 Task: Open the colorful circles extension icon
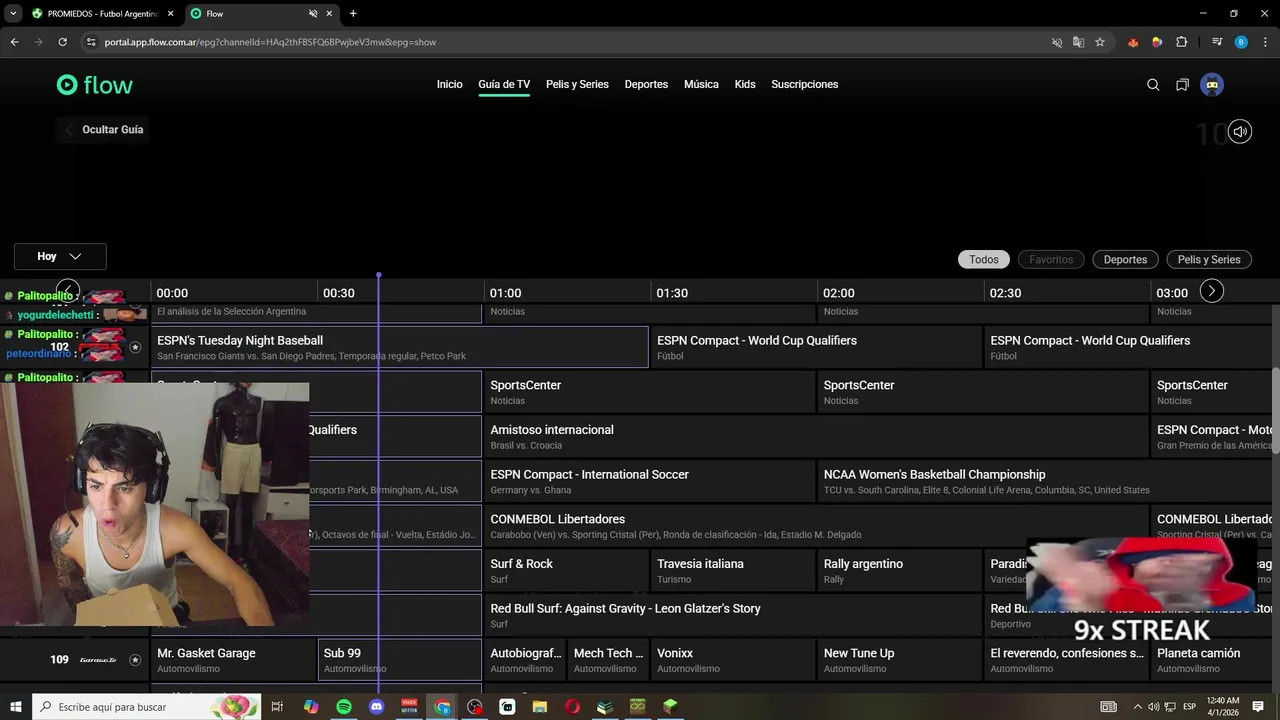[x=1157, y=42]
